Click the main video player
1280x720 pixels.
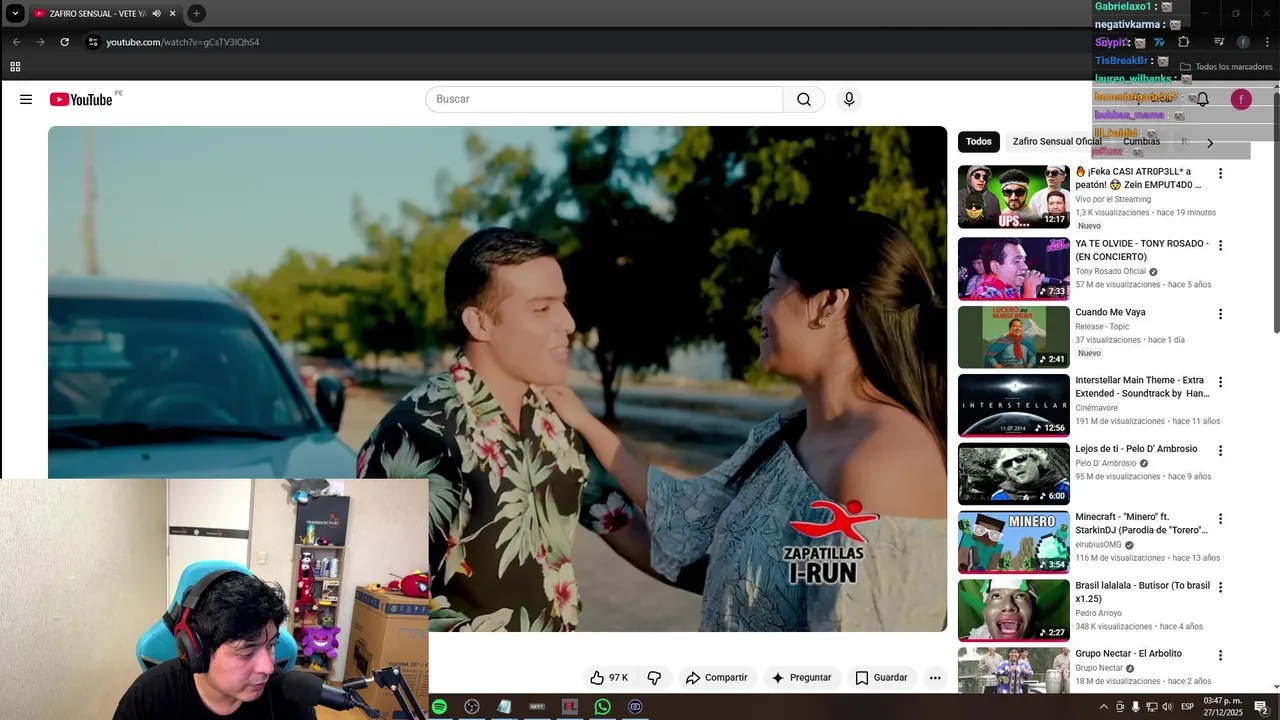497,379
